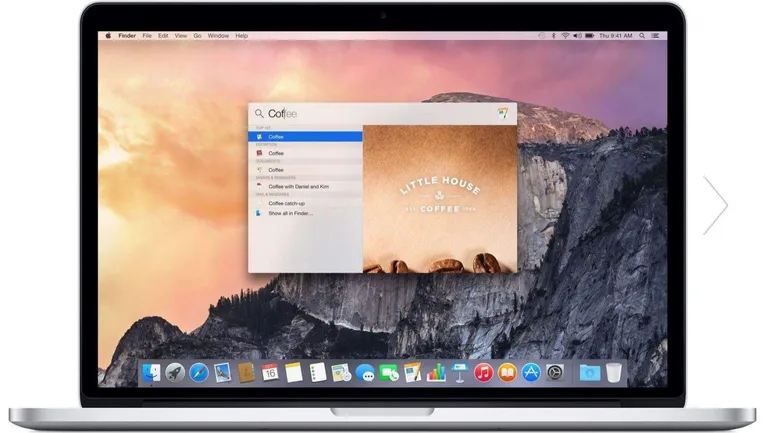The image size is (770, 433).
Task: Open Reminders list icon in Dock
Action: point(317,373)
